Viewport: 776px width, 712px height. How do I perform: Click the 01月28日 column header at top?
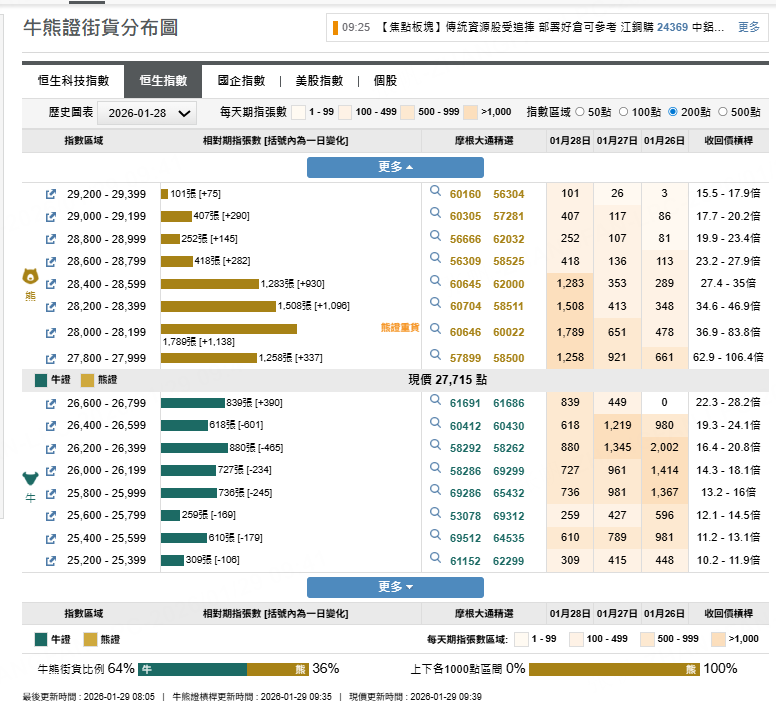570,141
